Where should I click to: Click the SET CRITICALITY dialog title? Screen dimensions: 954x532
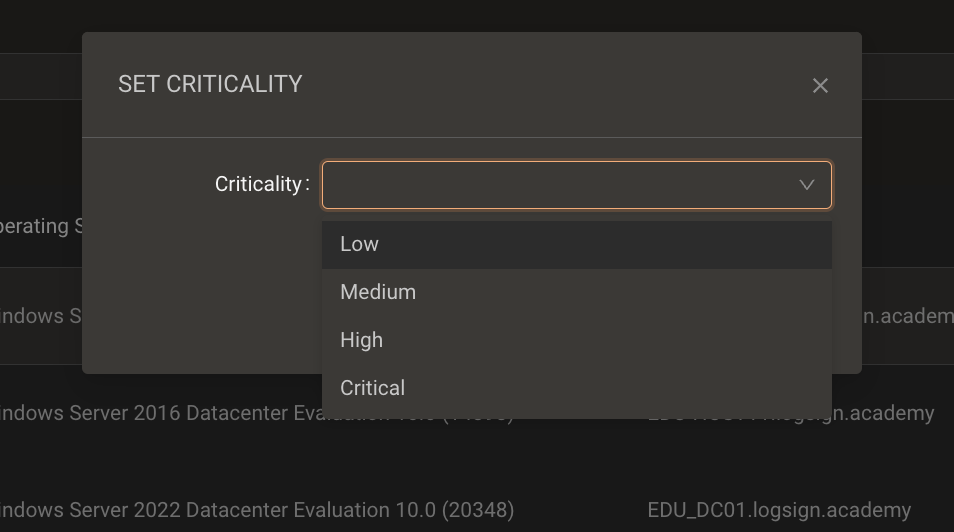210,85
